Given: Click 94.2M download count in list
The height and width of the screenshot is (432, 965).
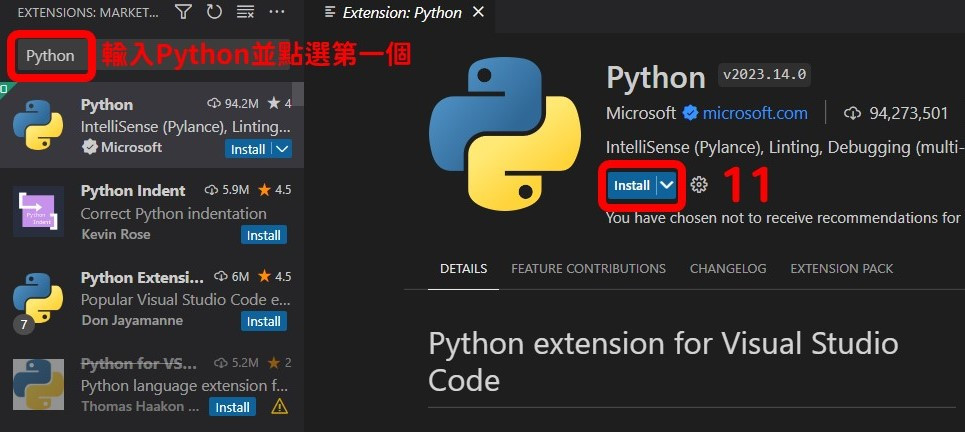Looking at the screenshot, I should pos(233,104).
